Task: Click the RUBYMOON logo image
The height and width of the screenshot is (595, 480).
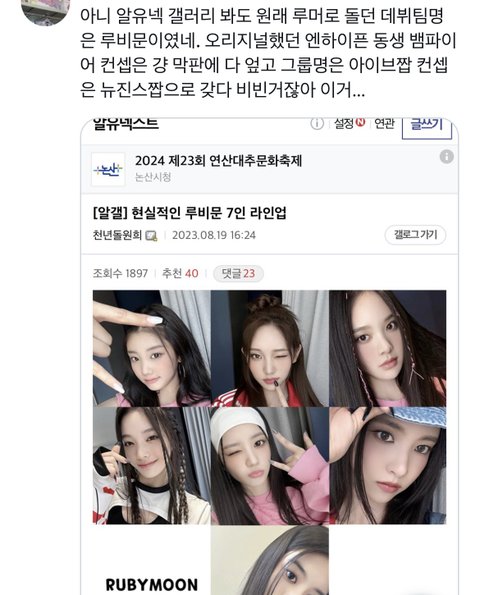Action: (x=152, y=584)
